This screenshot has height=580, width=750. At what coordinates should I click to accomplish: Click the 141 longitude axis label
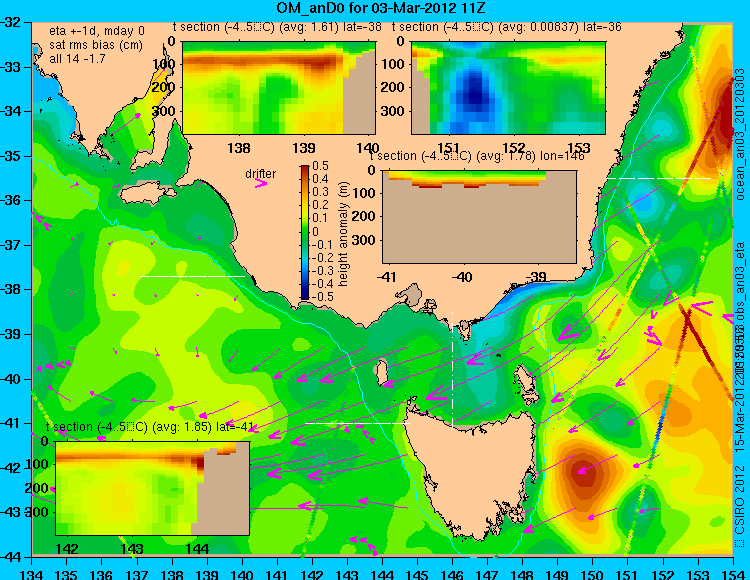click(x=277, y=574)
